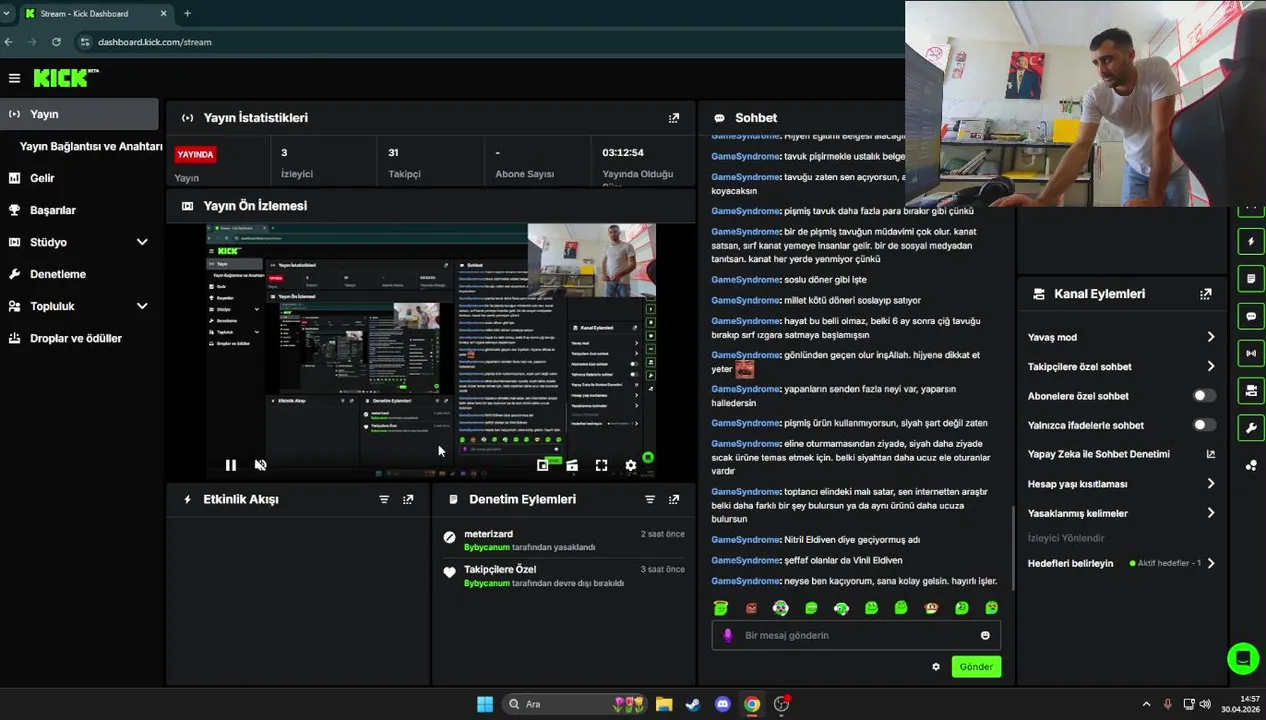
Task: Open stream preview player settings gear
Action: pos(631,465)
